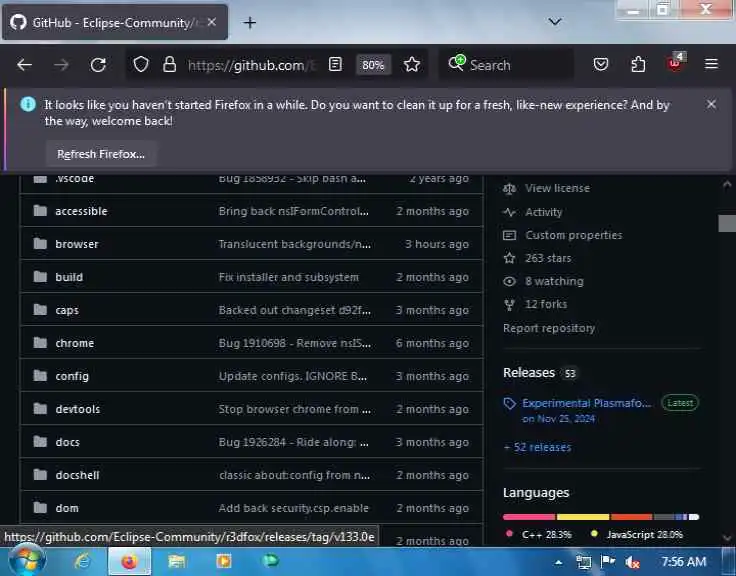736x576 pixels.
Task: View the 263 stars link
Action: 548,258
